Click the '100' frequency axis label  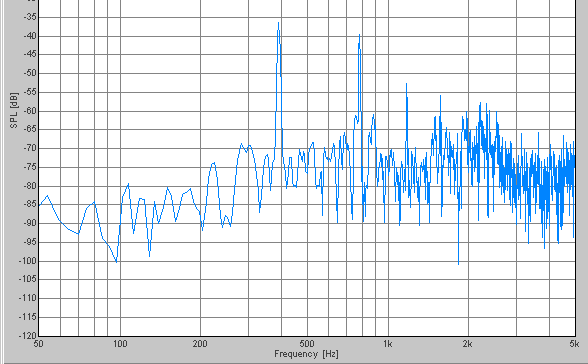point(120,344)
